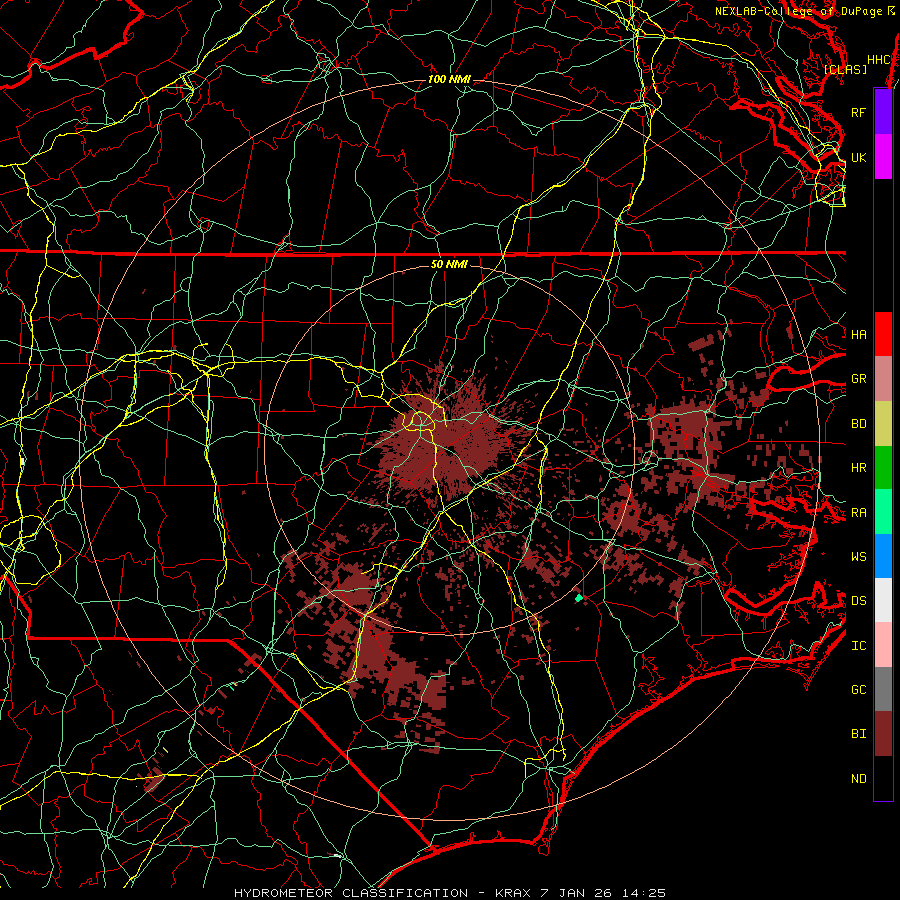
Task: Click the DS white legend swatch
Action: click(883, 600)
